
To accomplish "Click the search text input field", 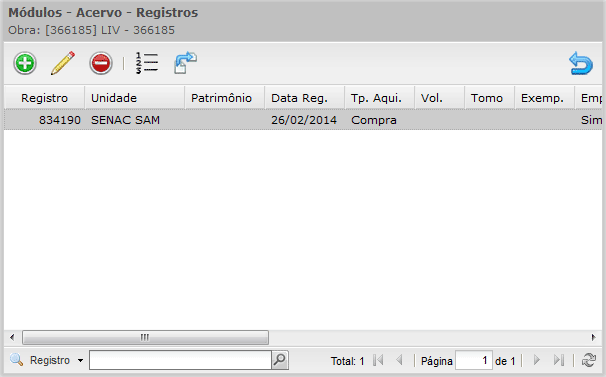I will [180, 360].
